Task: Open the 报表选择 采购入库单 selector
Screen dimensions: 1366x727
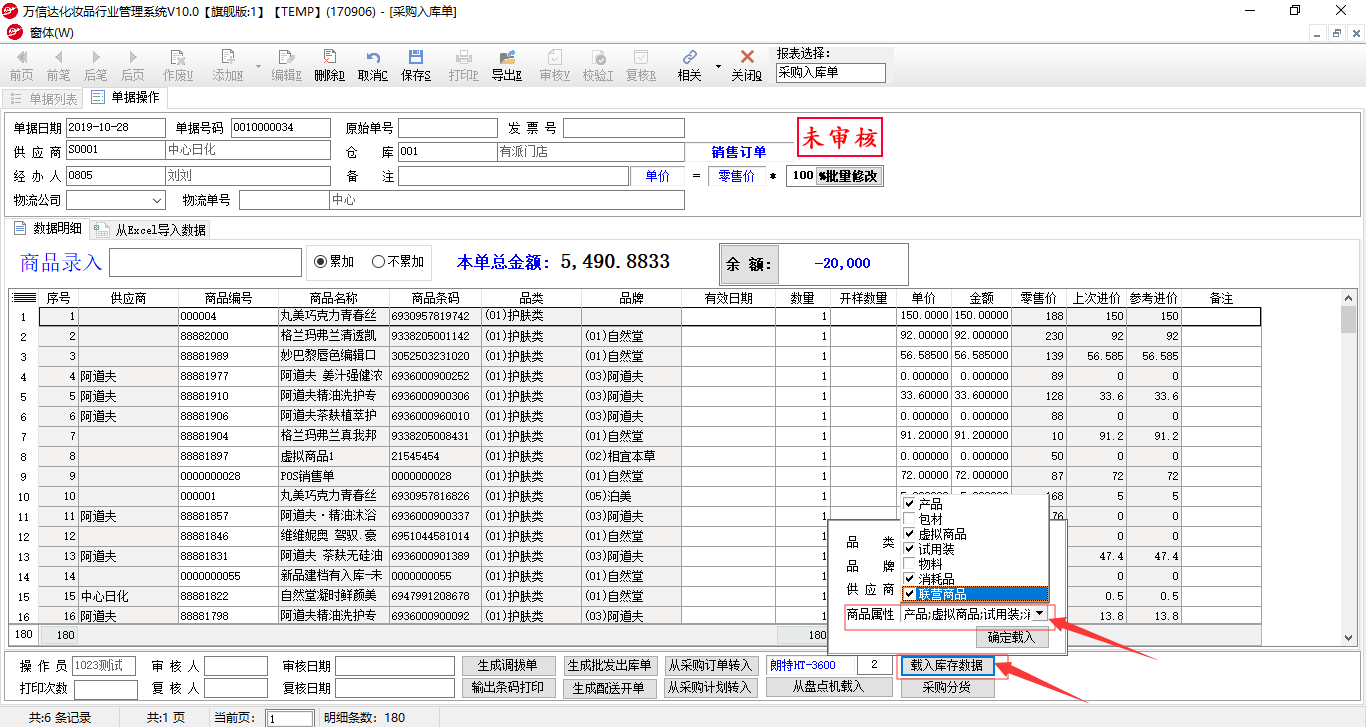Action: click(830, 73)
